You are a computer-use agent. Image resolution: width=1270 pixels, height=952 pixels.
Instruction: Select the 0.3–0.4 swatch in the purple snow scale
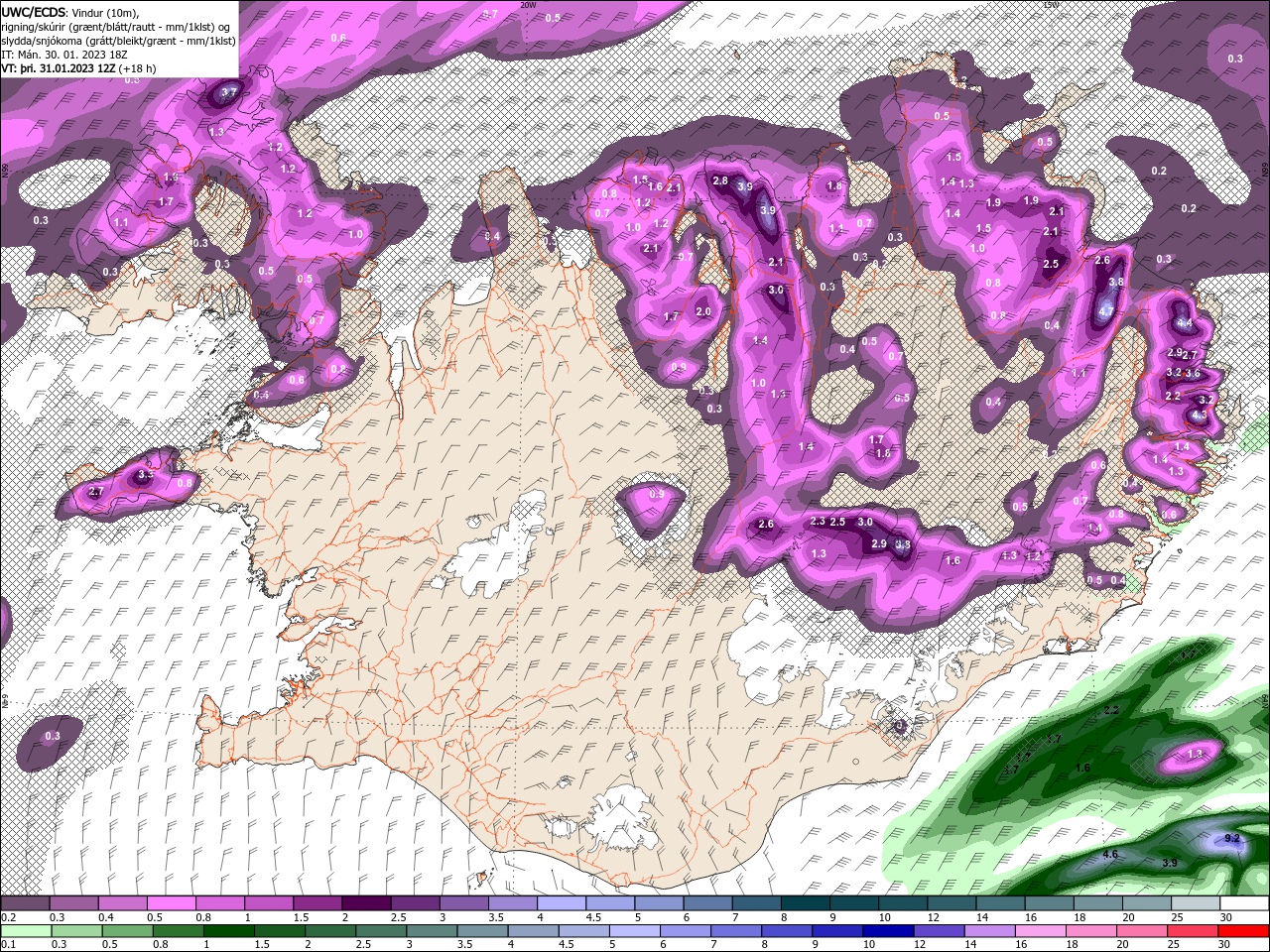pos(74,904)
